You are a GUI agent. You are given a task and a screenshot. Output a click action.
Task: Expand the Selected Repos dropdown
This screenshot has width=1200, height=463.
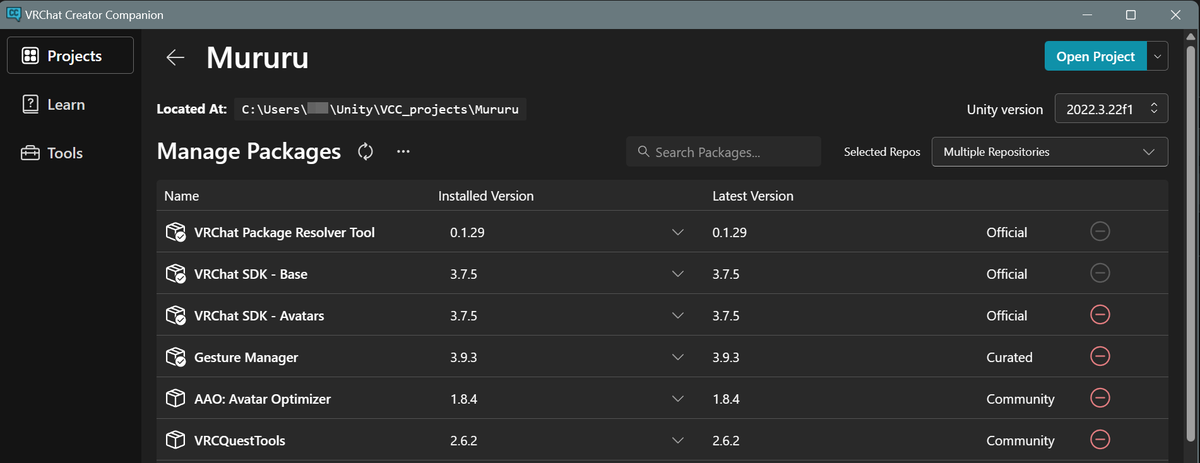coord(1049,152)
